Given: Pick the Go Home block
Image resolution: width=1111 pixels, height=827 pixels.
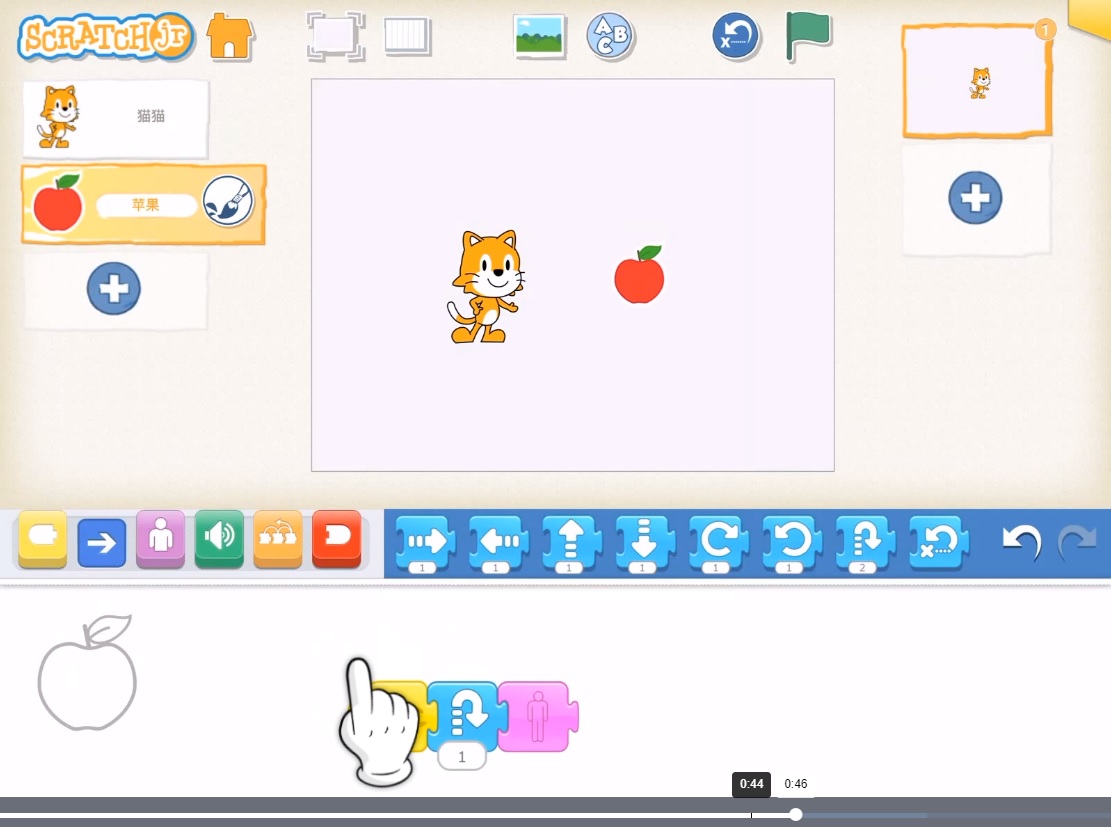Looking at the screenshot, I should [x=939, y=543].
